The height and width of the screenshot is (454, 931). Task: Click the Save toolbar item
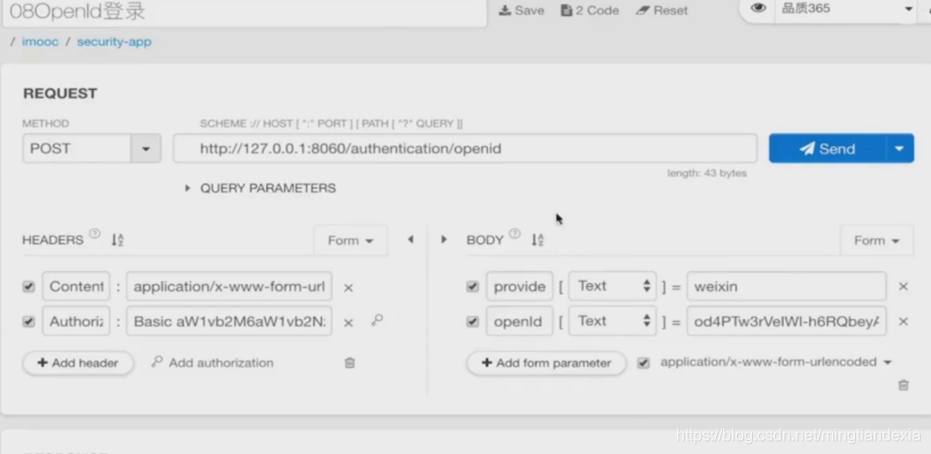(521, 11)
